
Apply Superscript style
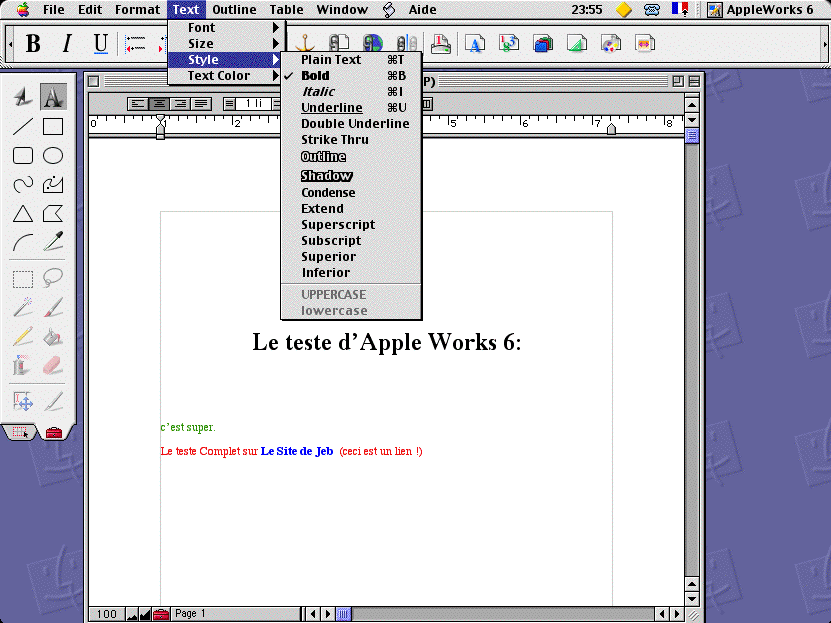coord(351,225)
